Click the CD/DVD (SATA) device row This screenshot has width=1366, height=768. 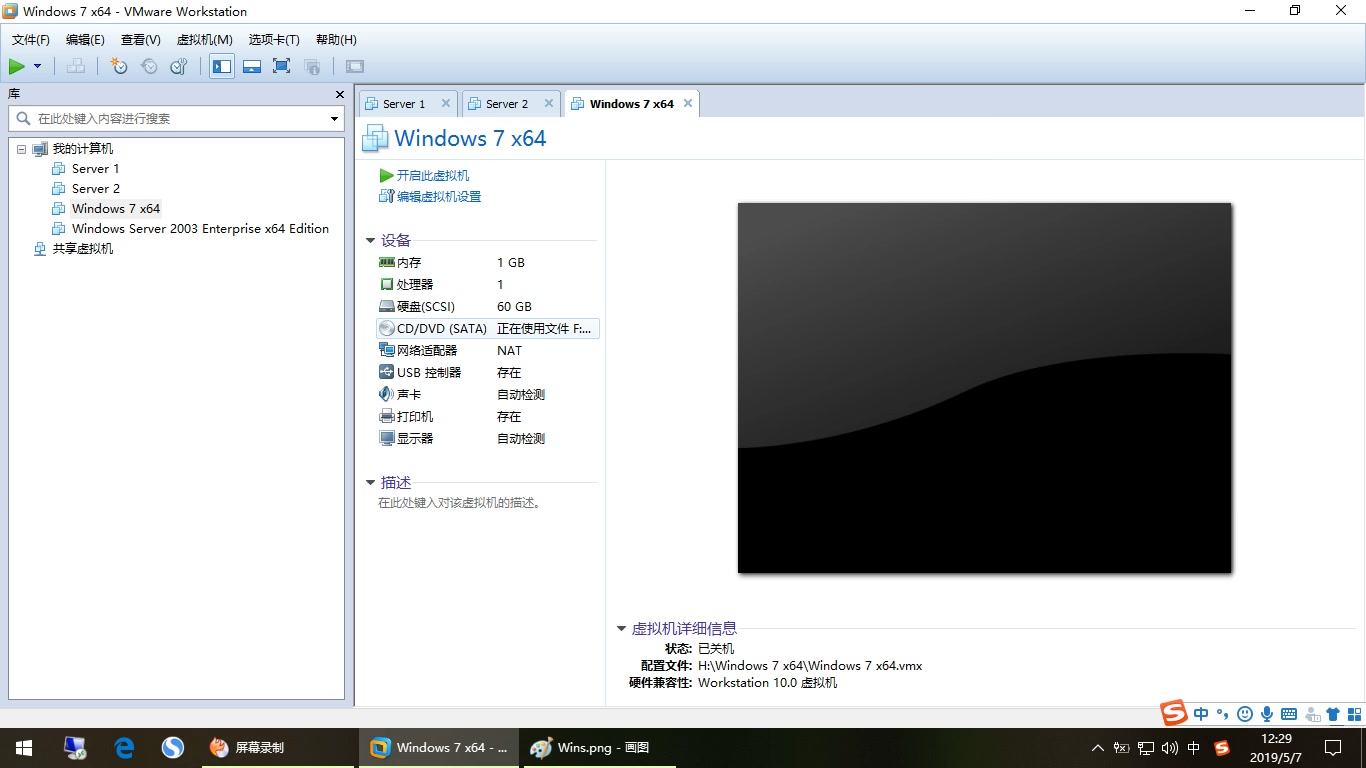(x=488, y=329)
